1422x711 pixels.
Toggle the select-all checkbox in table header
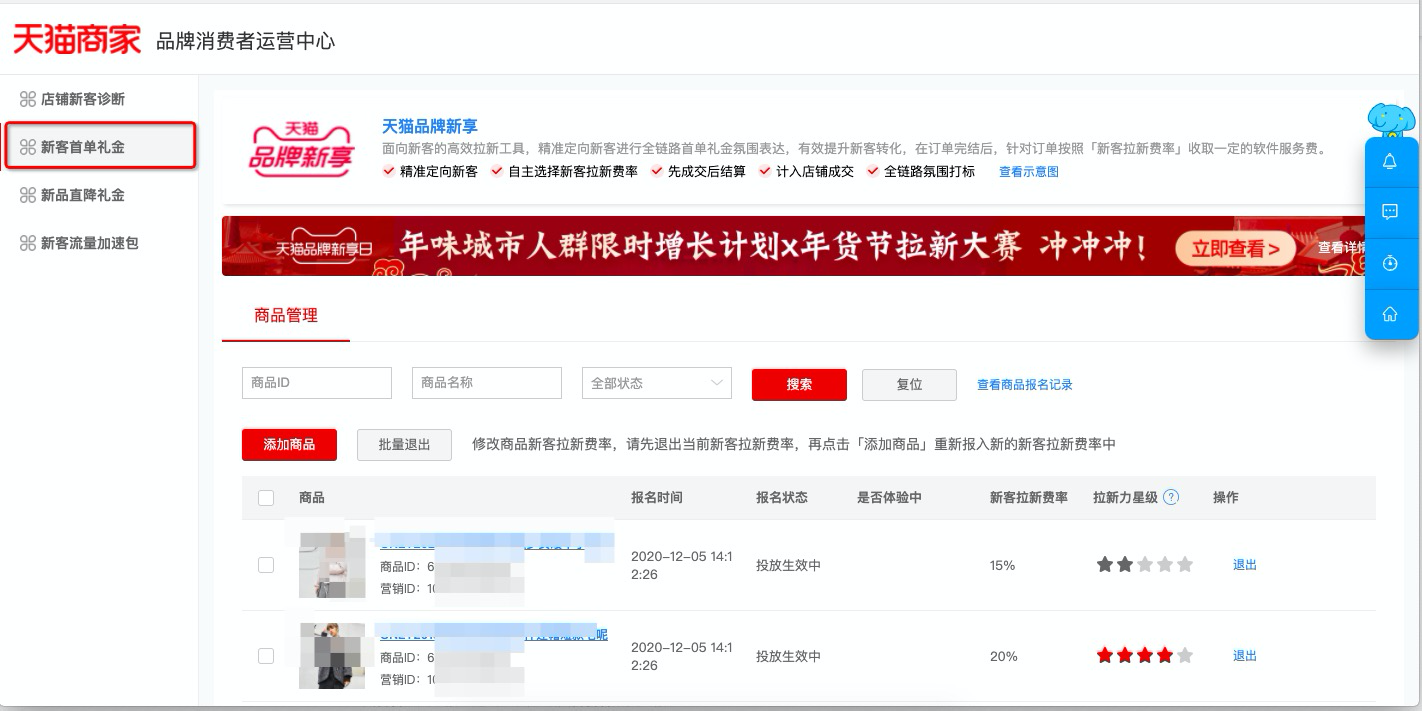point(266,498)
